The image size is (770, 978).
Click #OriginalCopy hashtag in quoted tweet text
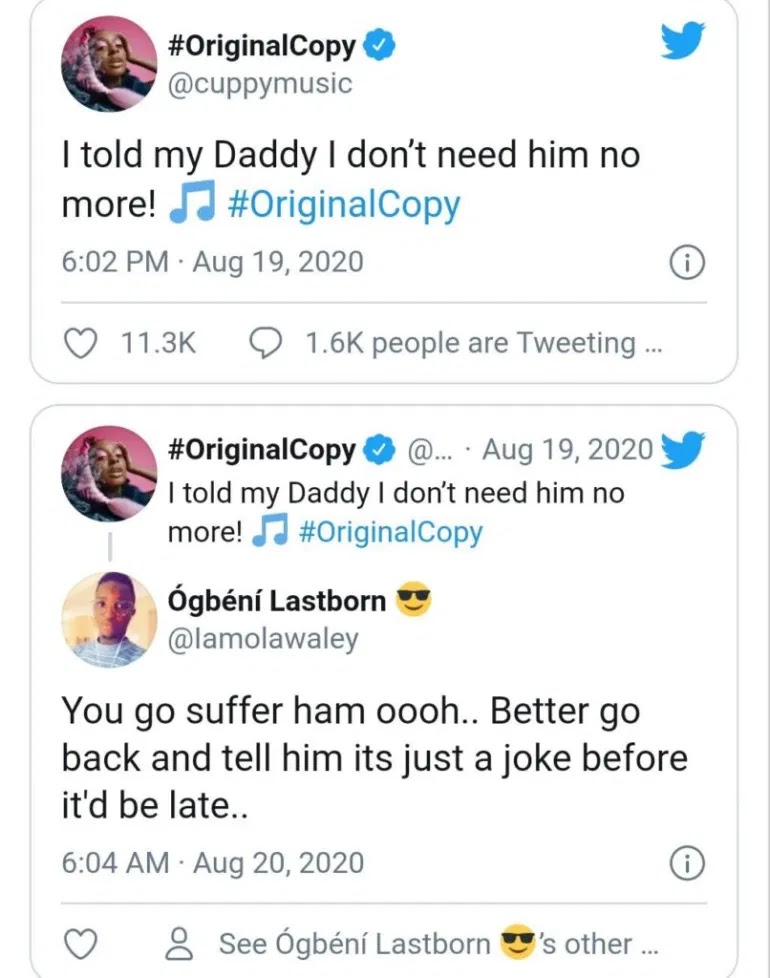pyautogui.click(x=390, y=532)
